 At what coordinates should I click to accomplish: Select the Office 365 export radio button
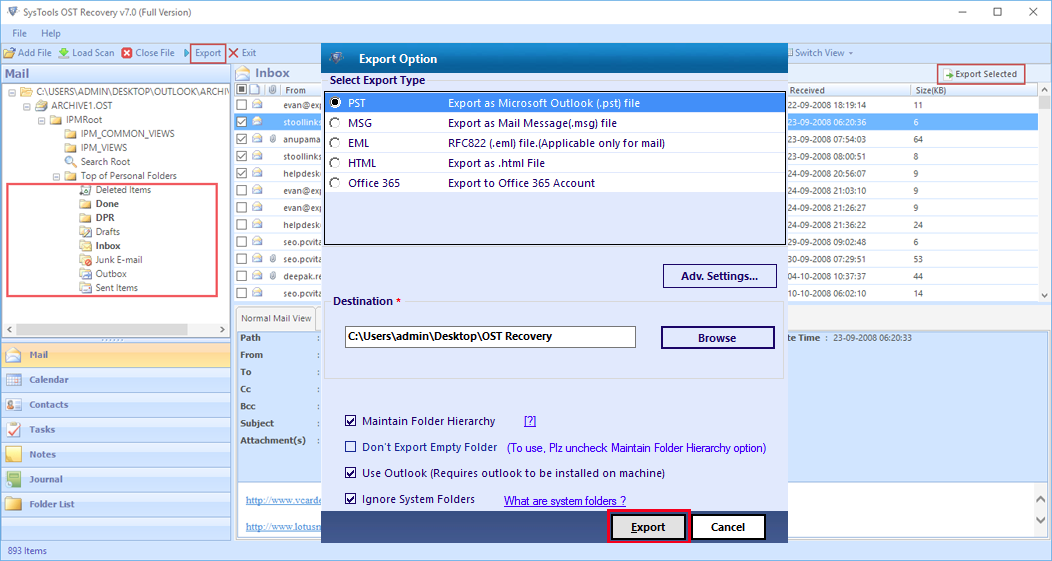[335, 183]
